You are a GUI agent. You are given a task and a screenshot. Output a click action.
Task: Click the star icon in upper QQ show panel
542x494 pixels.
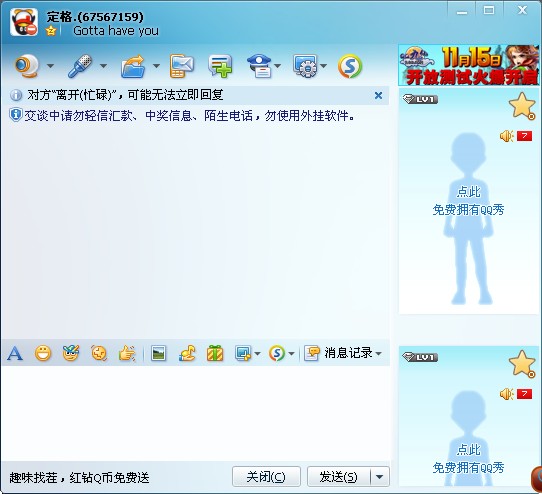point(522,105)
